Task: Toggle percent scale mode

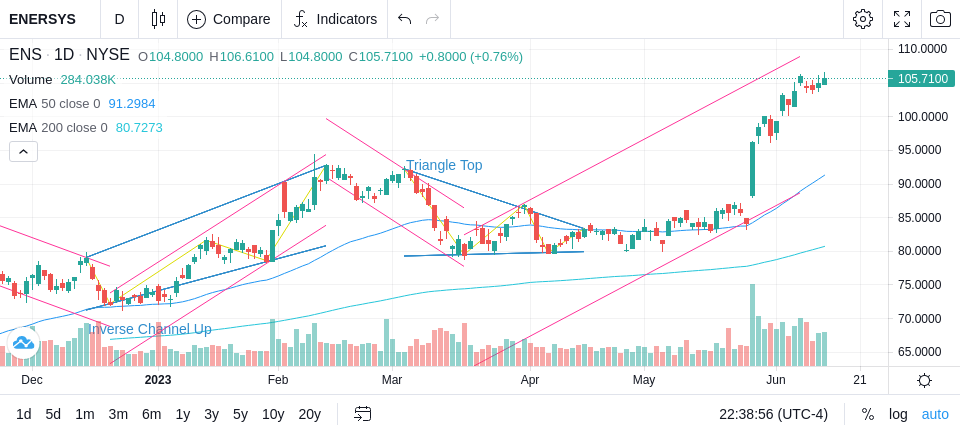Action: pos(868,415)
